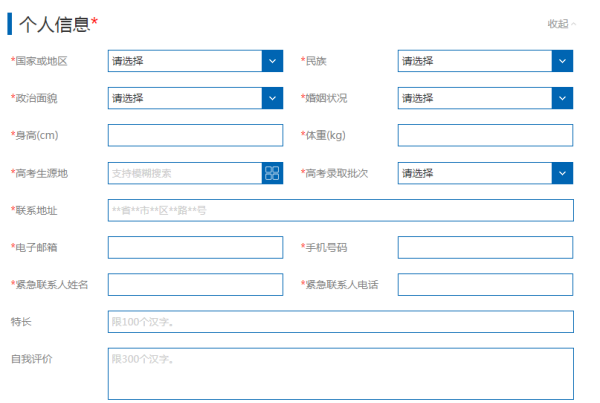Click the 紧急联系人姓名 input field
Viewport: 600px width, 403px height.
(195, 285)
